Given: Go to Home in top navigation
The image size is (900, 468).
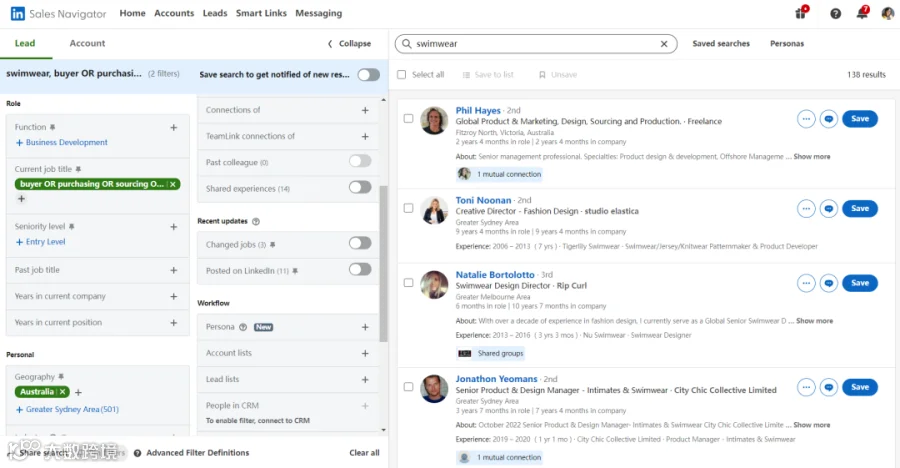Looking at the screenshot, I should [x=133, y=13].
